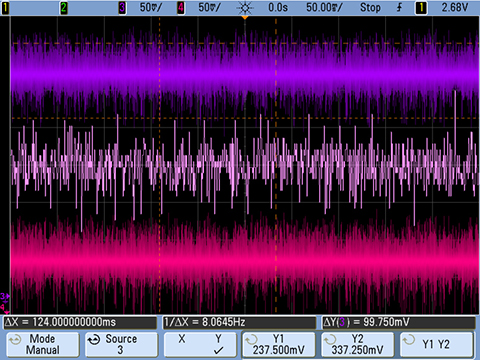Select the green channel 2 indicator
Screen dimensions: 480x360
(x=64, y=7)
